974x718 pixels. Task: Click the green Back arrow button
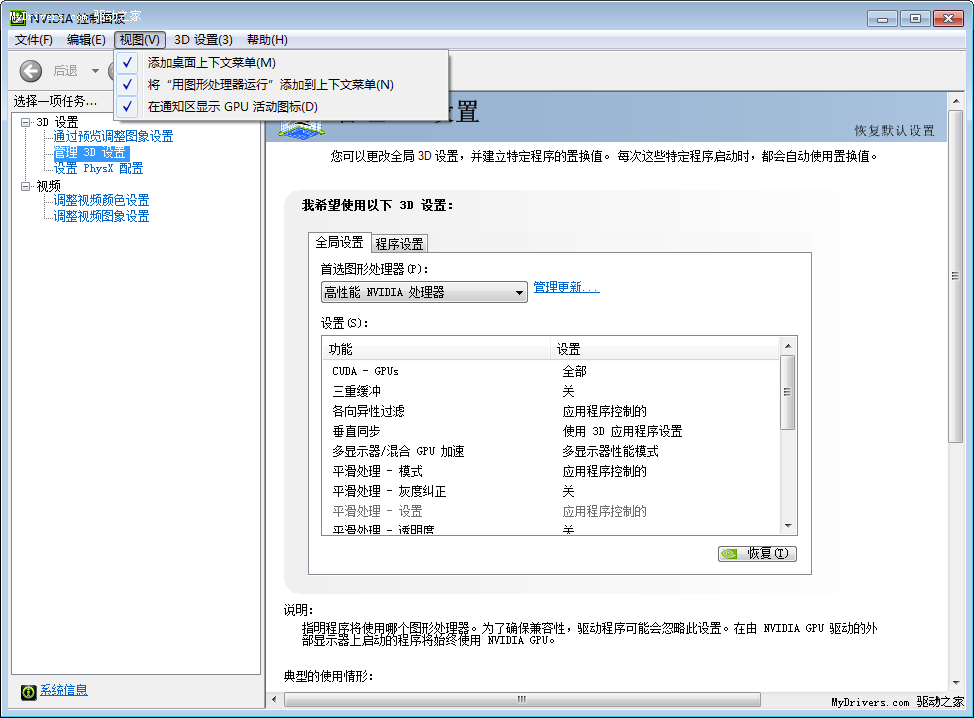click(30, 71)
